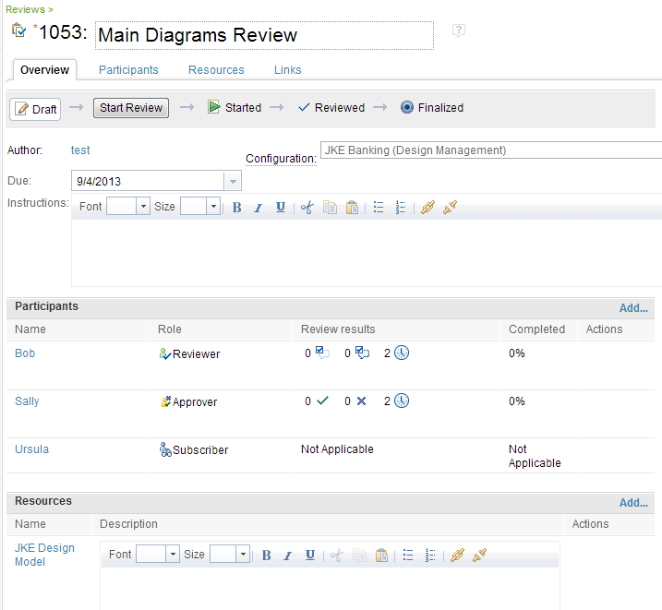Switch to the Participants tab
The width and height of the screenshot is (662, 610).
(128, 70)
